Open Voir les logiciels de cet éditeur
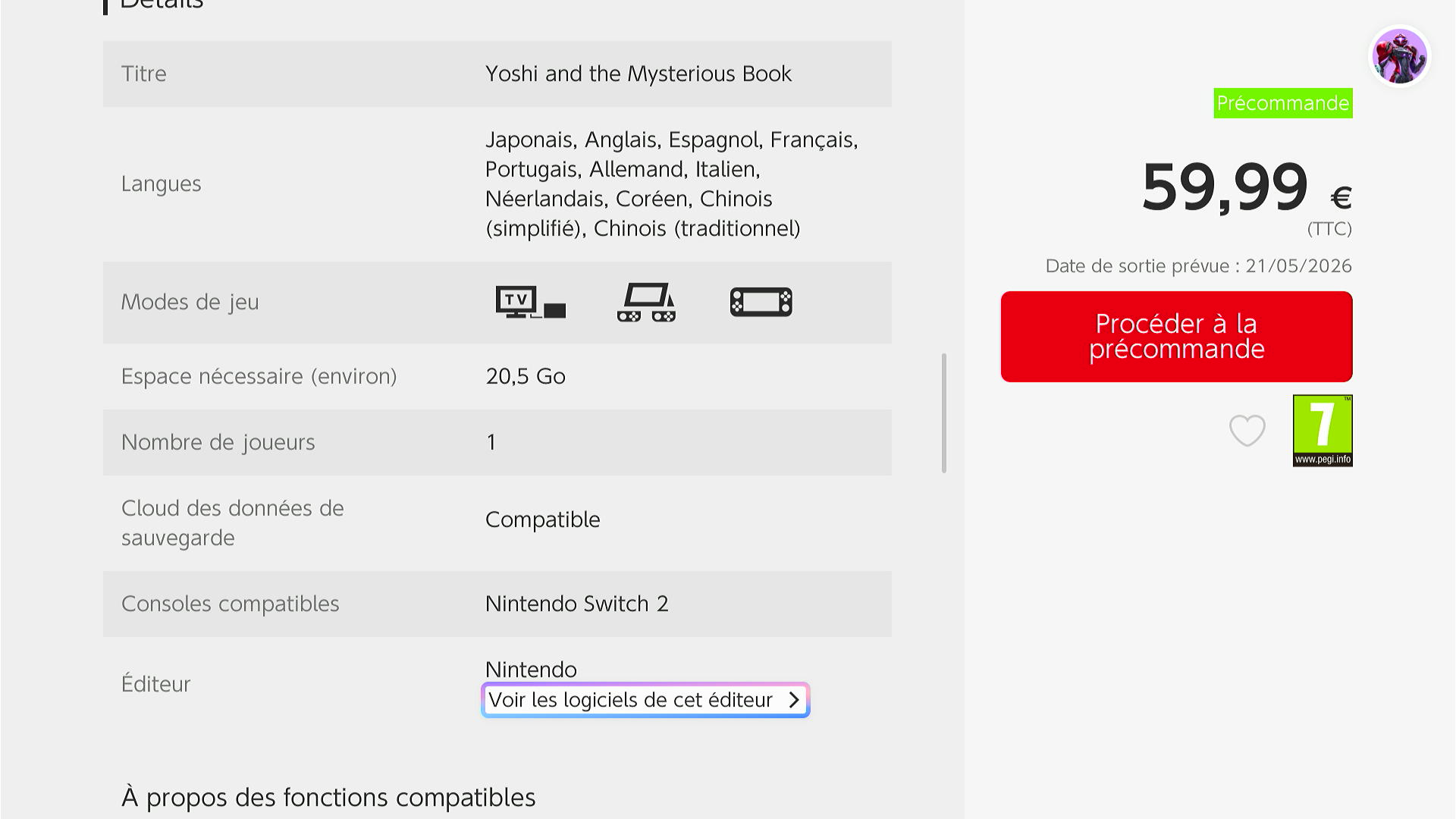The width and height of the screenshot is (1456, 819). coord(630,700)
